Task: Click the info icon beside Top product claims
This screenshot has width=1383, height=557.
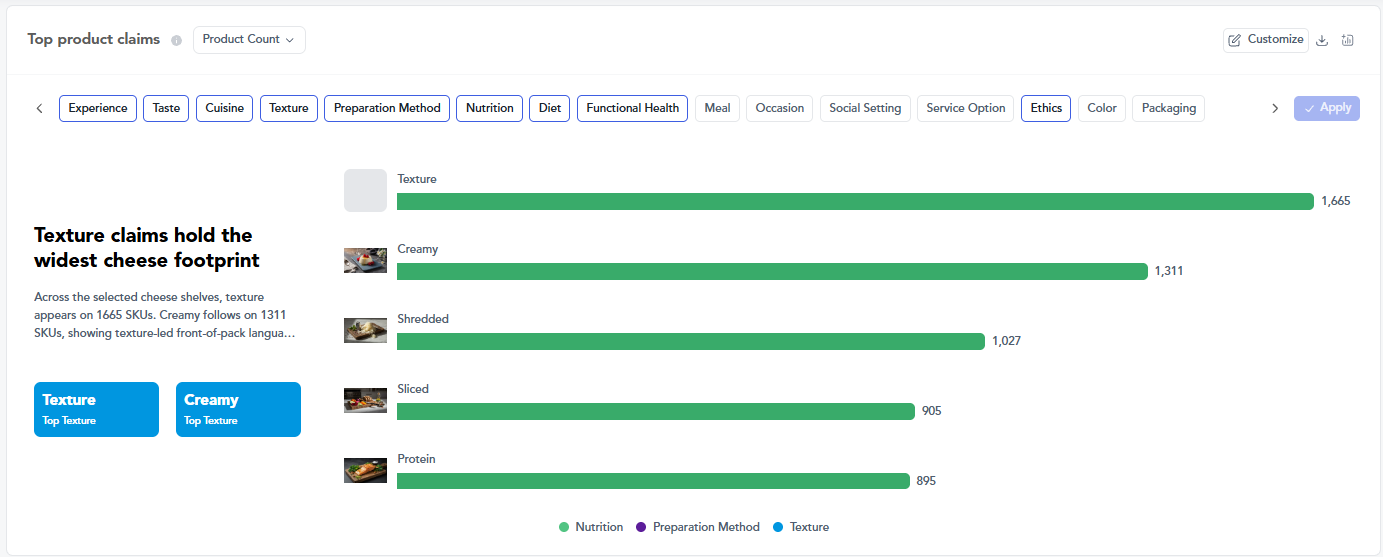Action: click(177, 41)
